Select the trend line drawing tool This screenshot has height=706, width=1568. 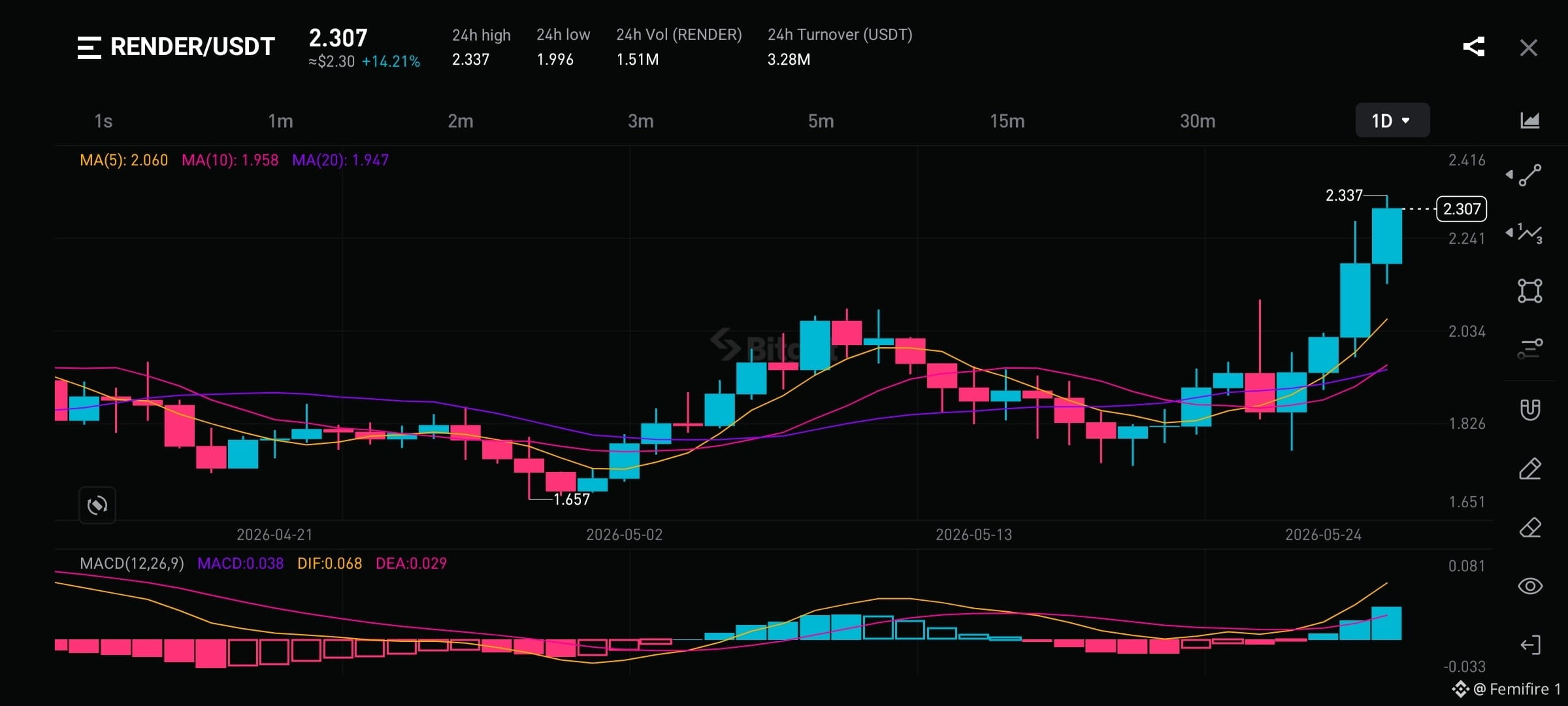point(1531,175)
